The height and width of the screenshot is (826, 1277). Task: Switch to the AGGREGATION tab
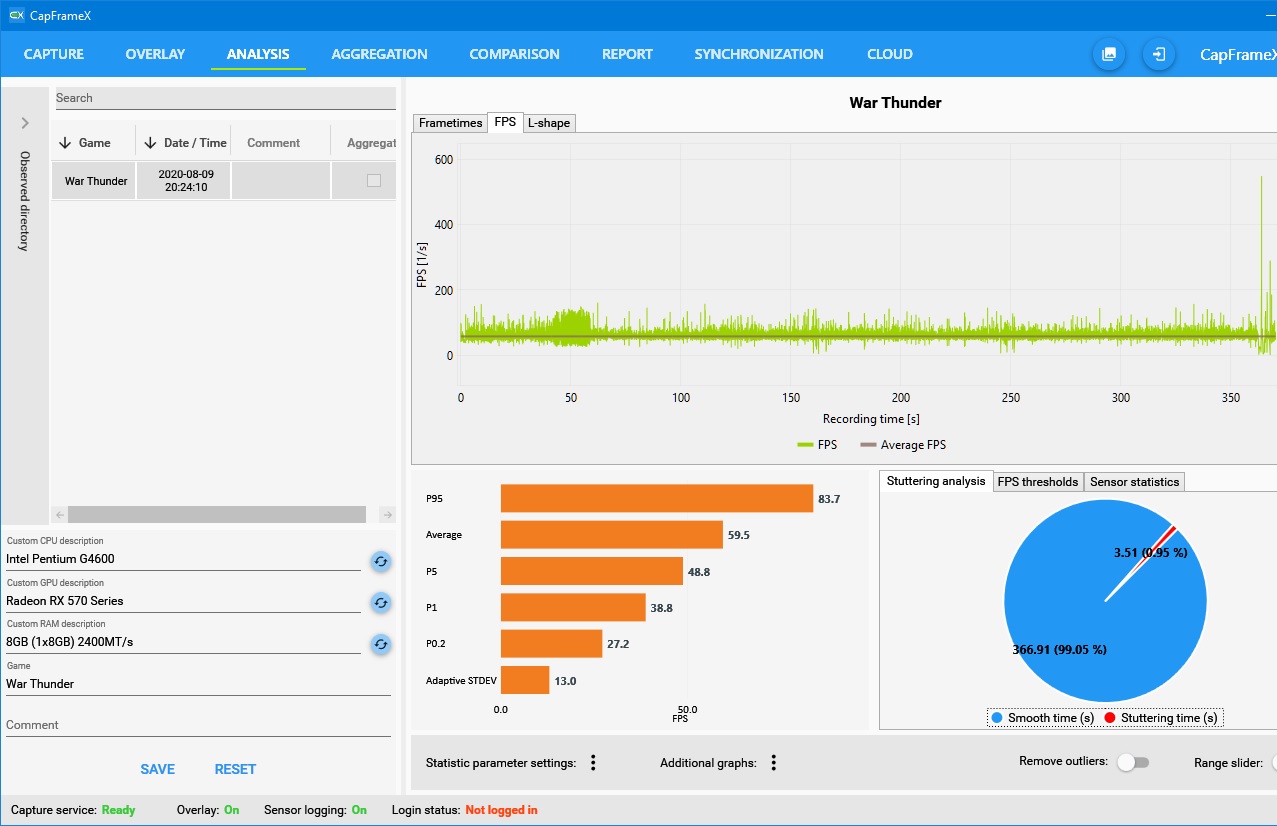click(x=379, y=54)
